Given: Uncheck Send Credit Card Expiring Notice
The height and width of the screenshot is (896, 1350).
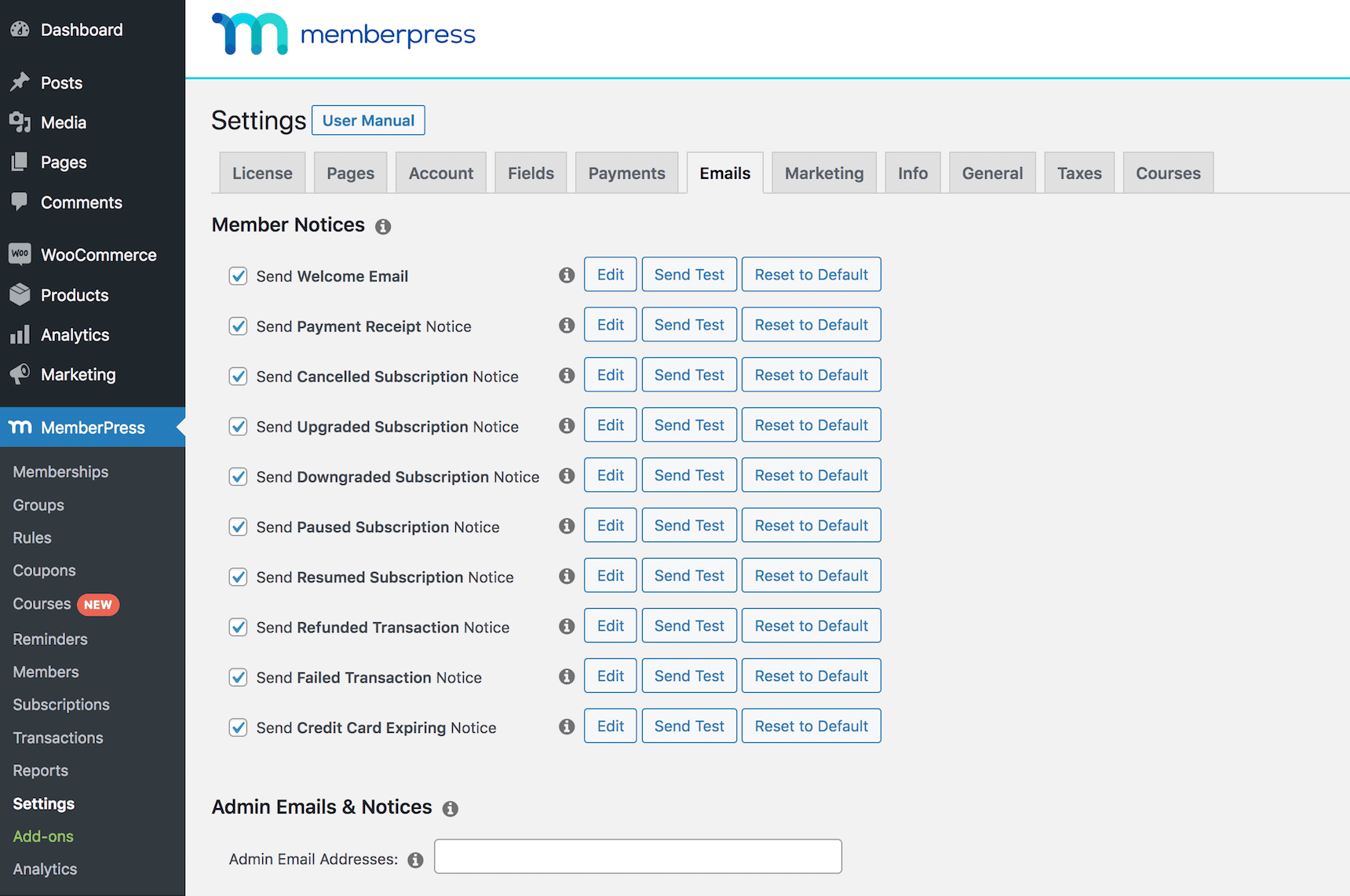Looking at the screenshot, I should [x=238, y=728].
